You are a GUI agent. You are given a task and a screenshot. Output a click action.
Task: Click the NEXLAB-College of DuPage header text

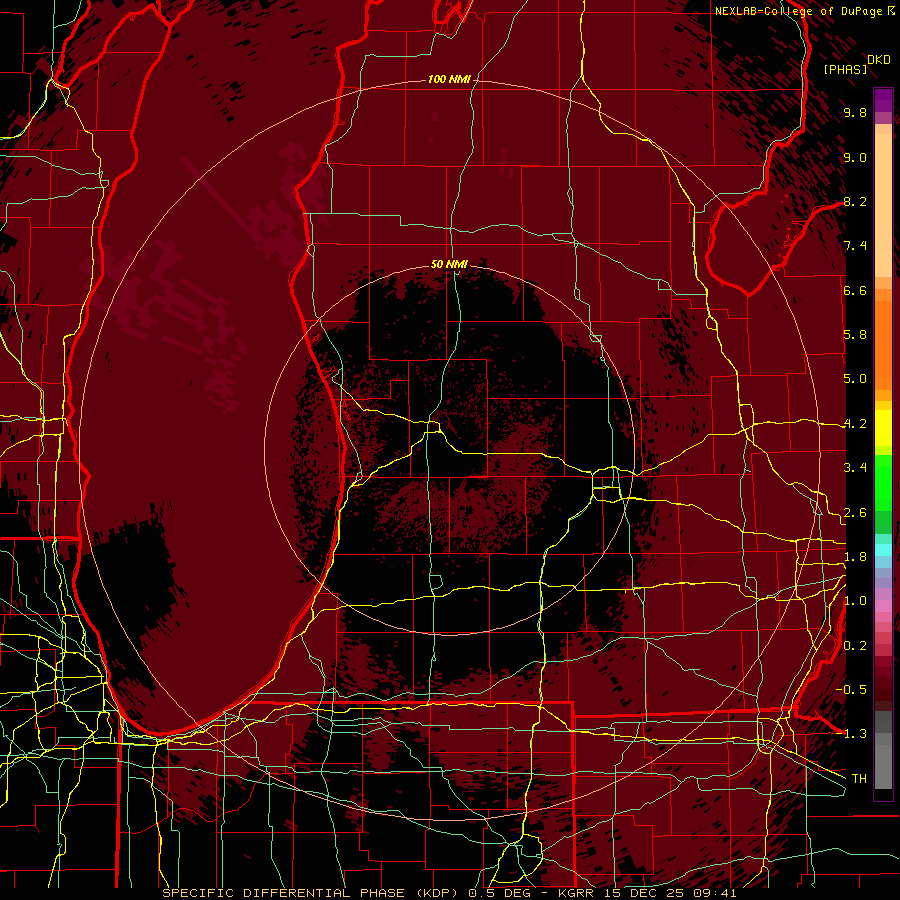(x=799, y=11)
